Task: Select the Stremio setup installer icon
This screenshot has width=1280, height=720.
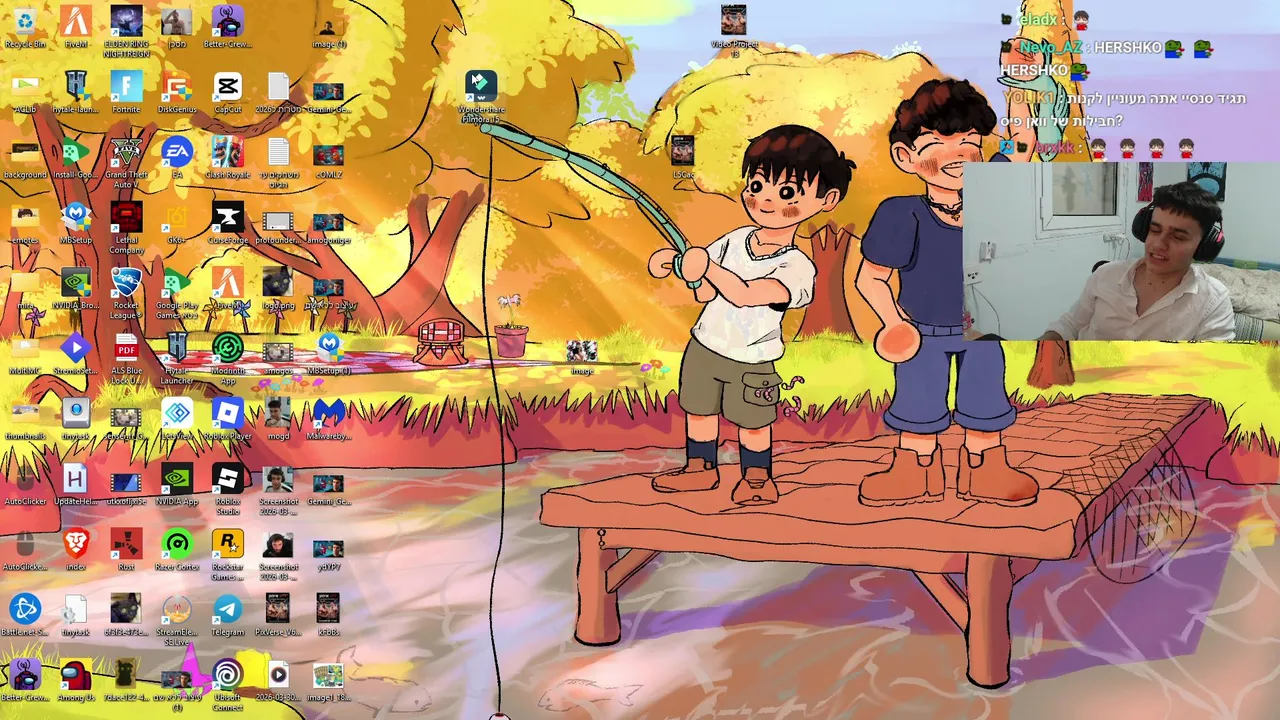Action: pos(76,354)
